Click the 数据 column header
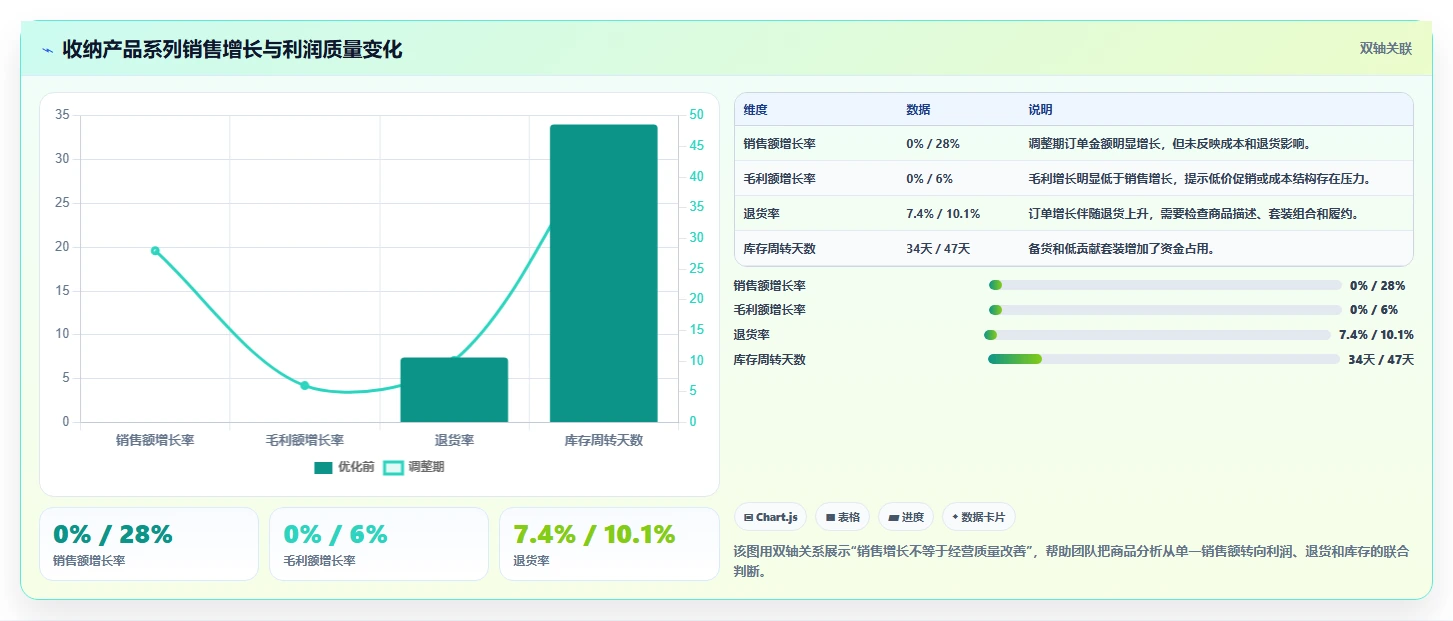The image size is (1453, 621). (x=918, y=110)
